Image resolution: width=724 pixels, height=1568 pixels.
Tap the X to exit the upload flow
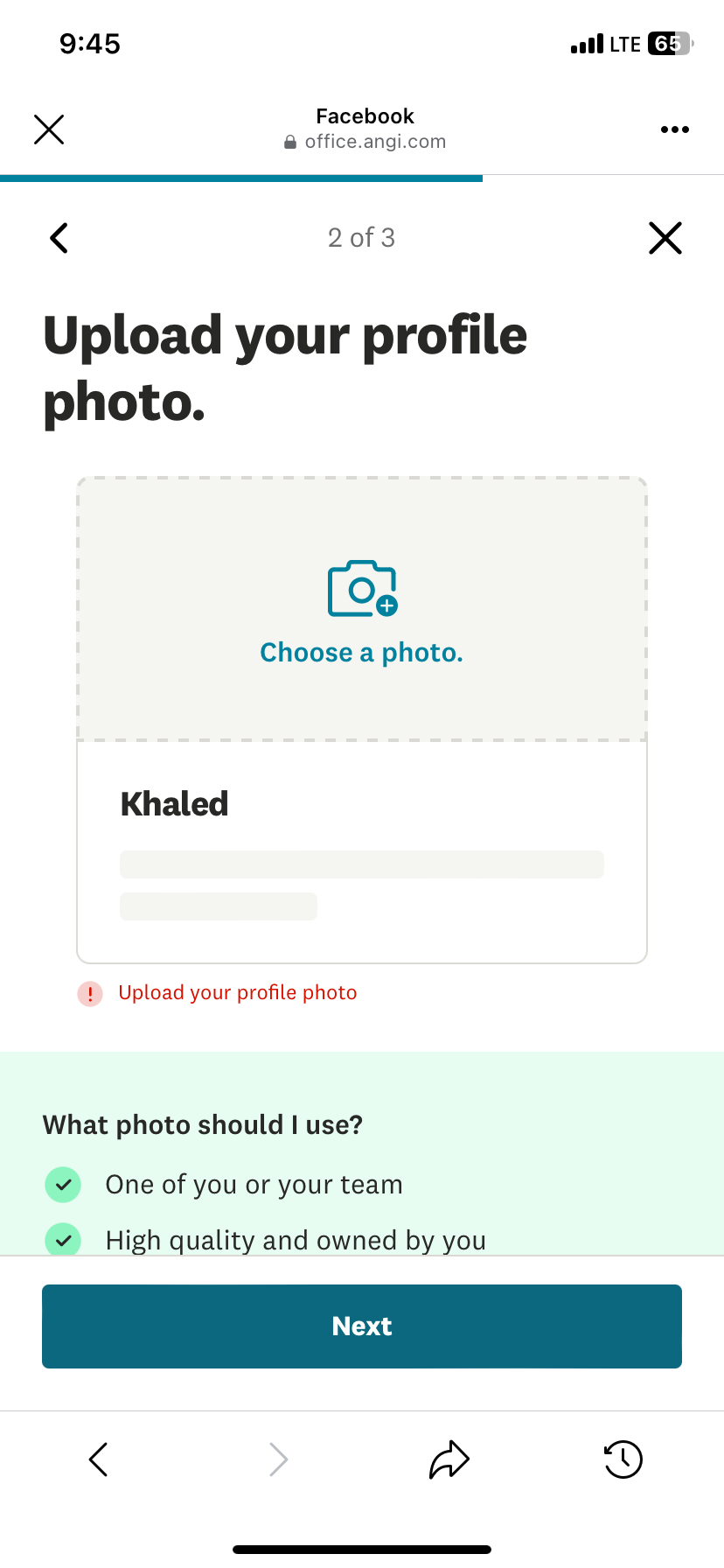(665, 237)
